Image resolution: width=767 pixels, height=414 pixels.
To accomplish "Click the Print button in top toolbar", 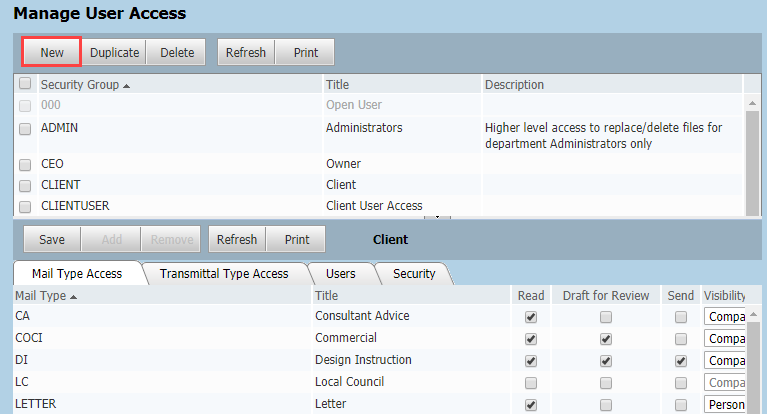I will (x=305, y=52).
